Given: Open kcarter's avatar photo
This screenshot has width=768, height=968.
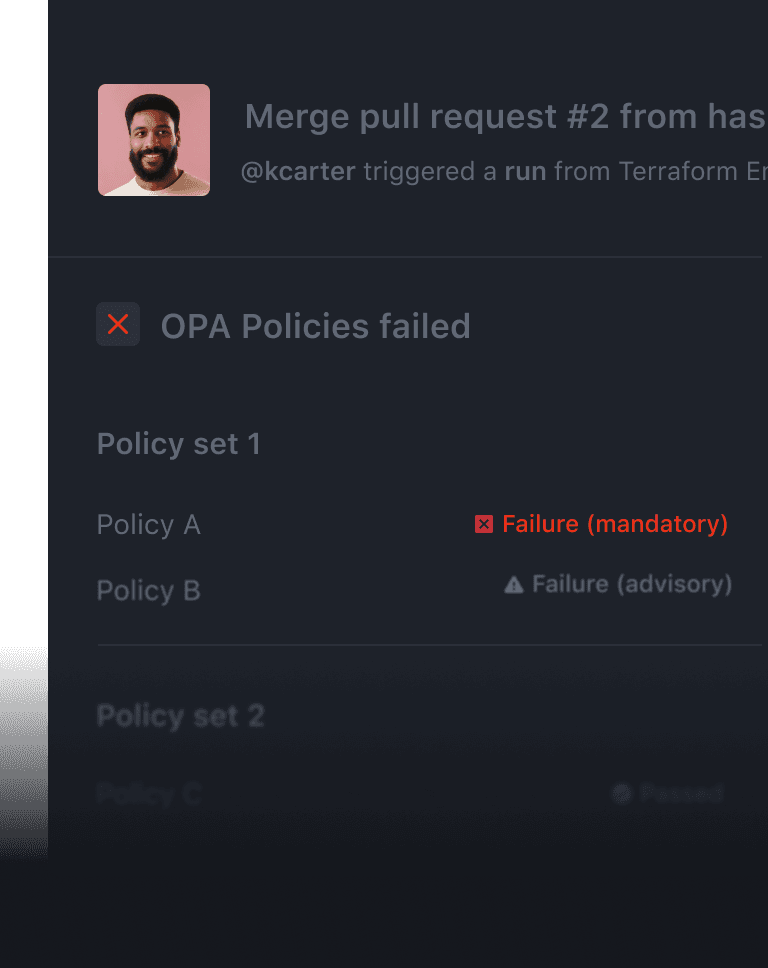Looking at the screenshot, I should [x=154, y=140].
